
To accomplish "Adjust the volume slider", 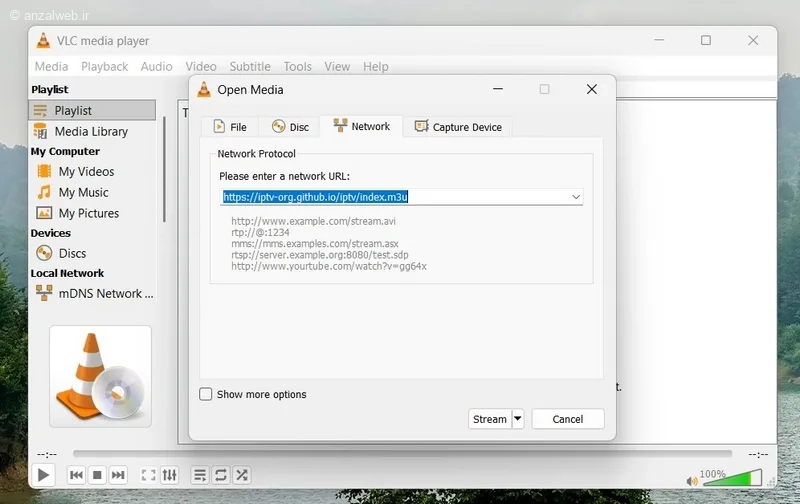I will [x=731, y=478].
